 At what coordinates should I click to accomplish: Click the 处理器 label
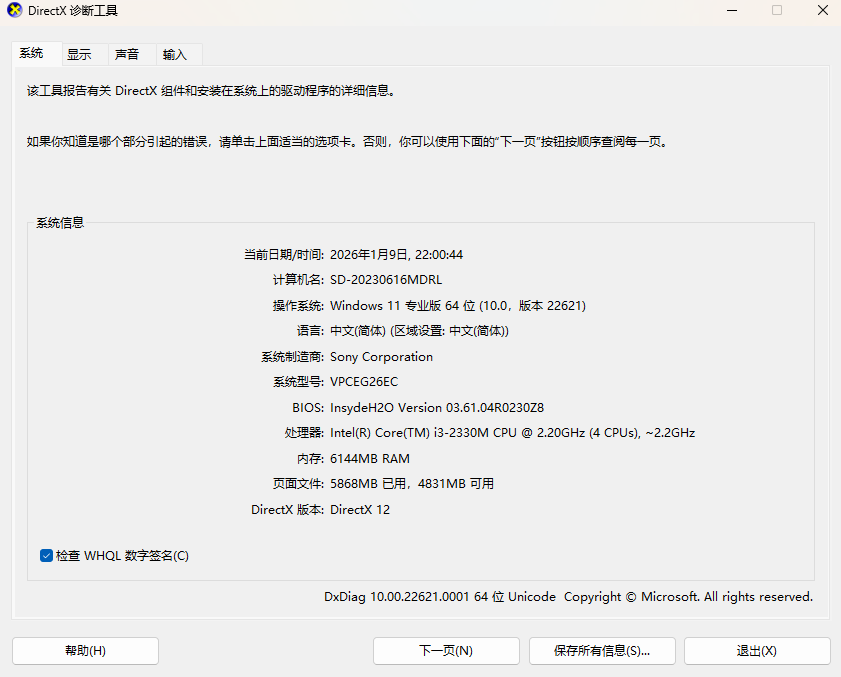pos(304,433)
